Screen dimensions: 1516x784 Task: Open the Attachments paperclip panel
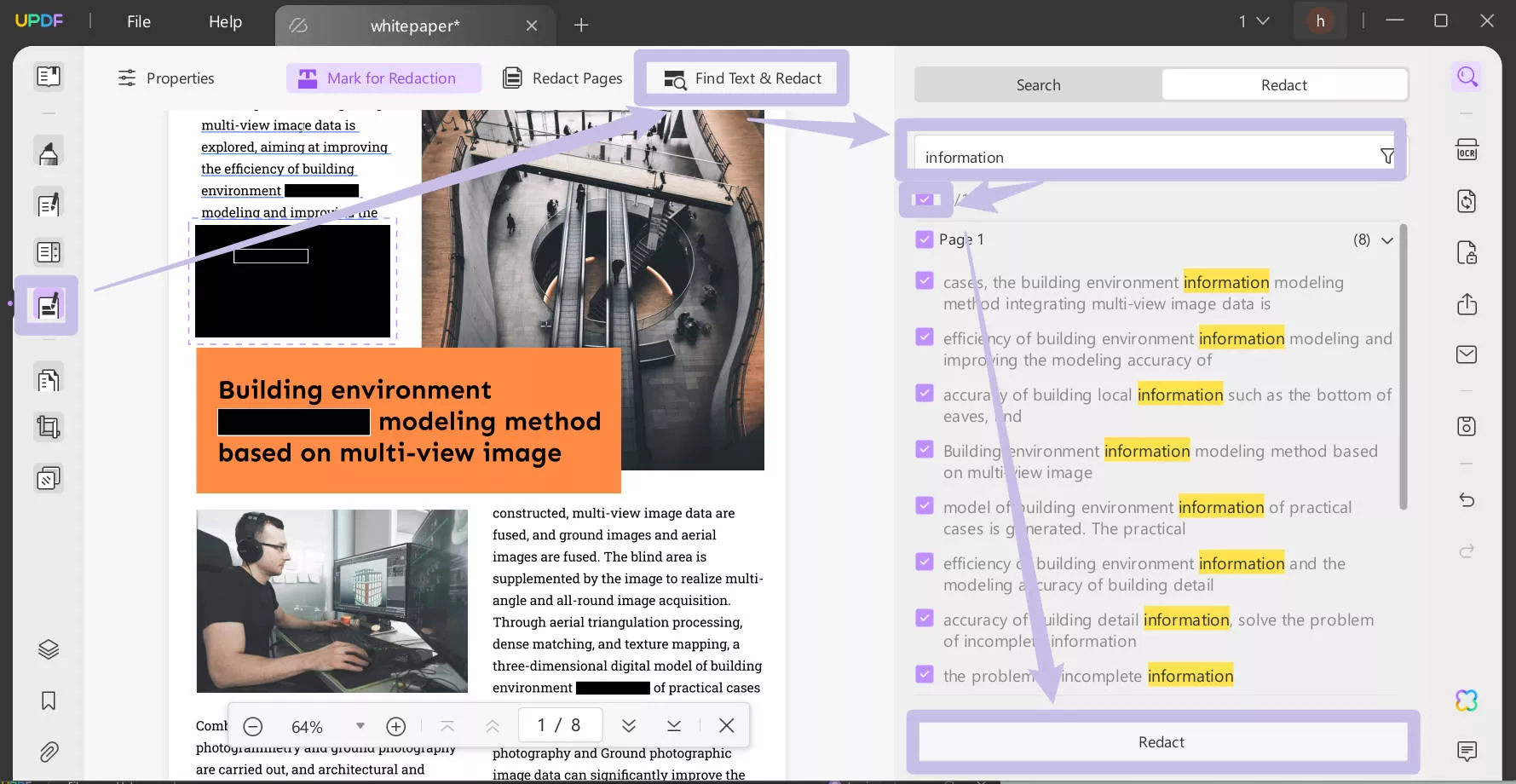pyautogui.click(x=49, y=752)
